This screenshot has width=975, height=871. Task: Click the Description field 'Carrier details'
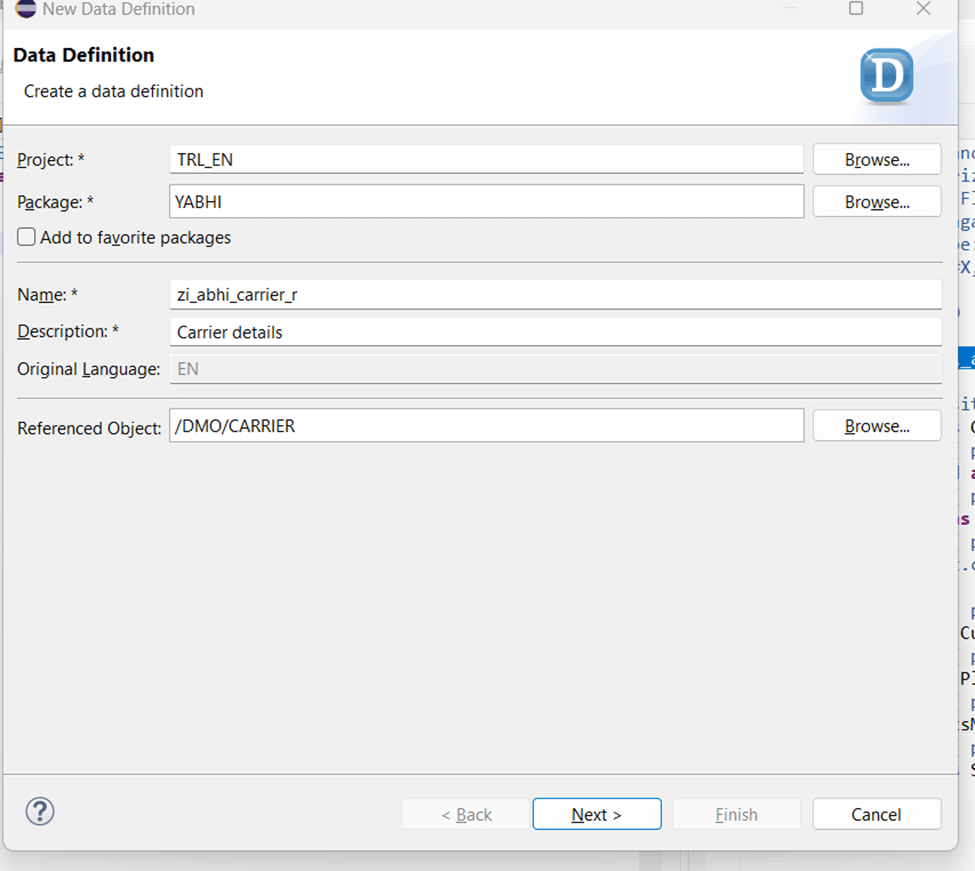tap(555, 332)
